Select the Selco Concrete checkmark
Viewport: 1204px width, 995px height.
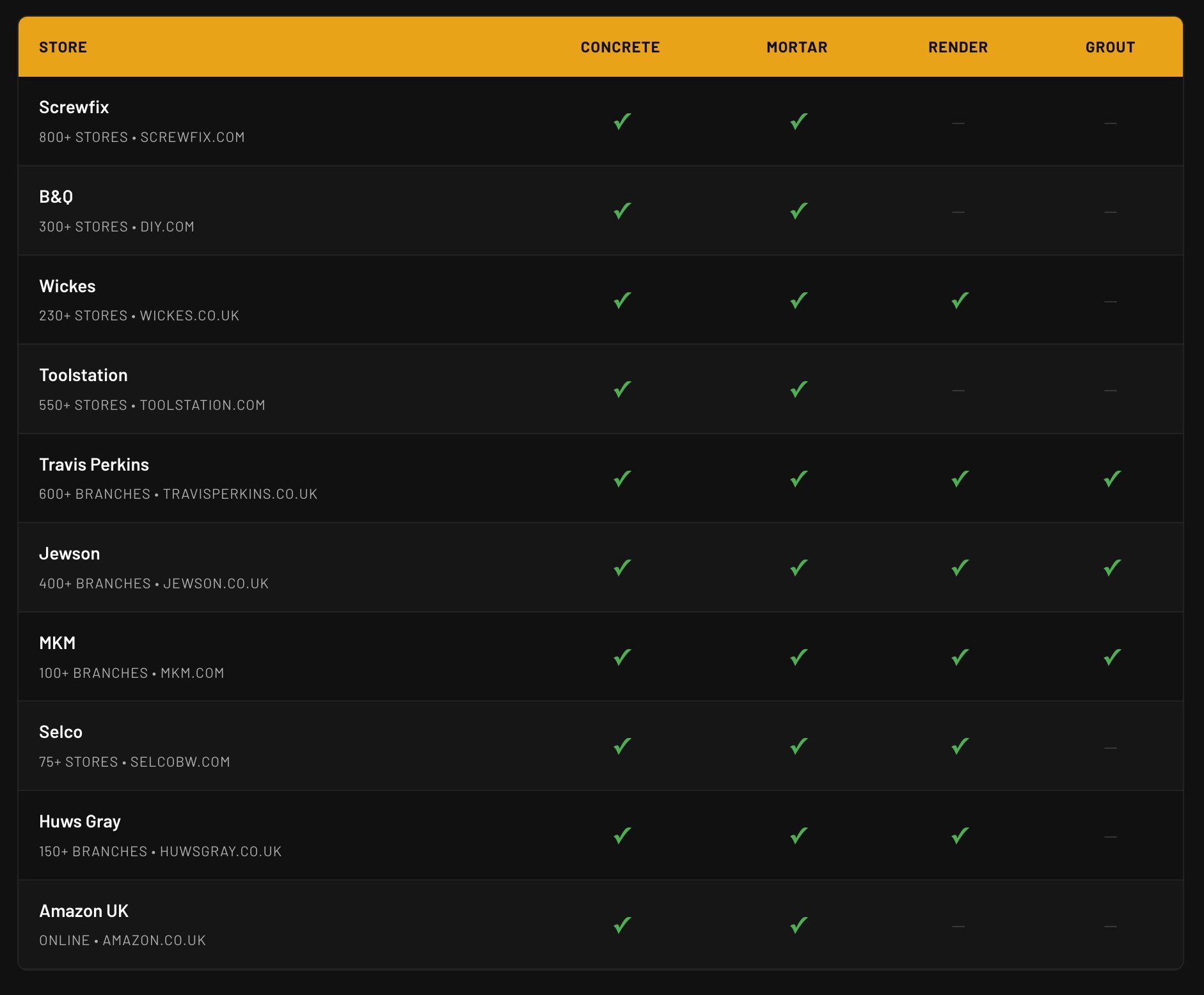[x=622, y=746]
